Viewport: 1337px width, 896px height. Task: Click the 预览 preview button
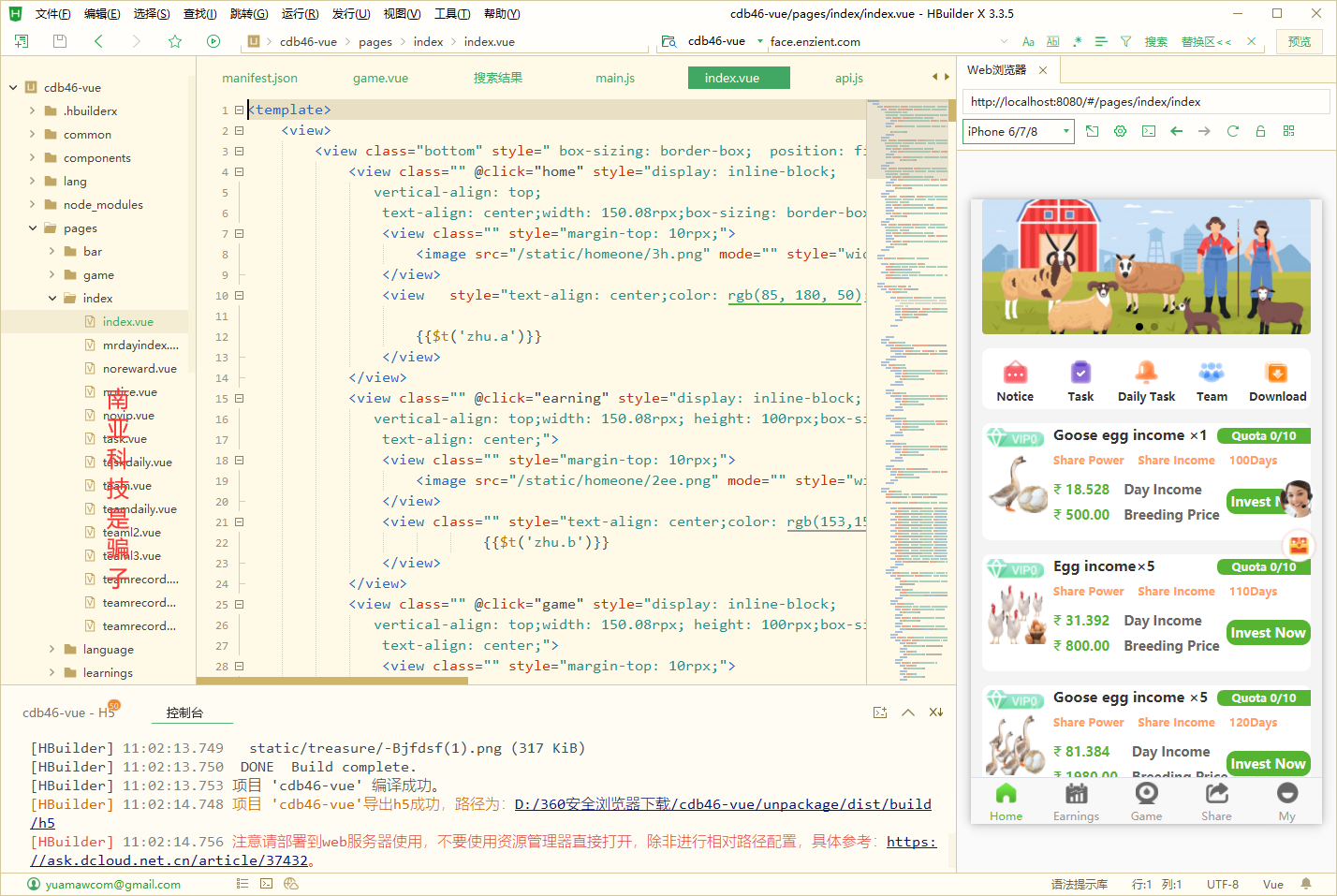pos(1299,42)
